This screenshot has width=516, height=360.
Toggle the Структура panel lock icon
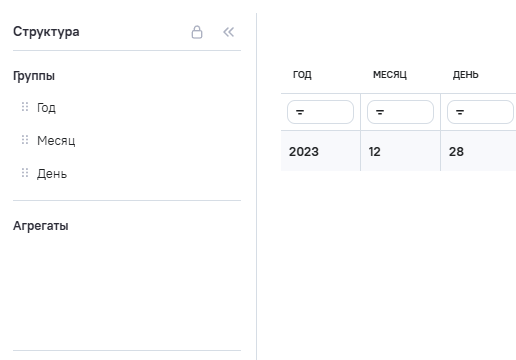point(197,32)
